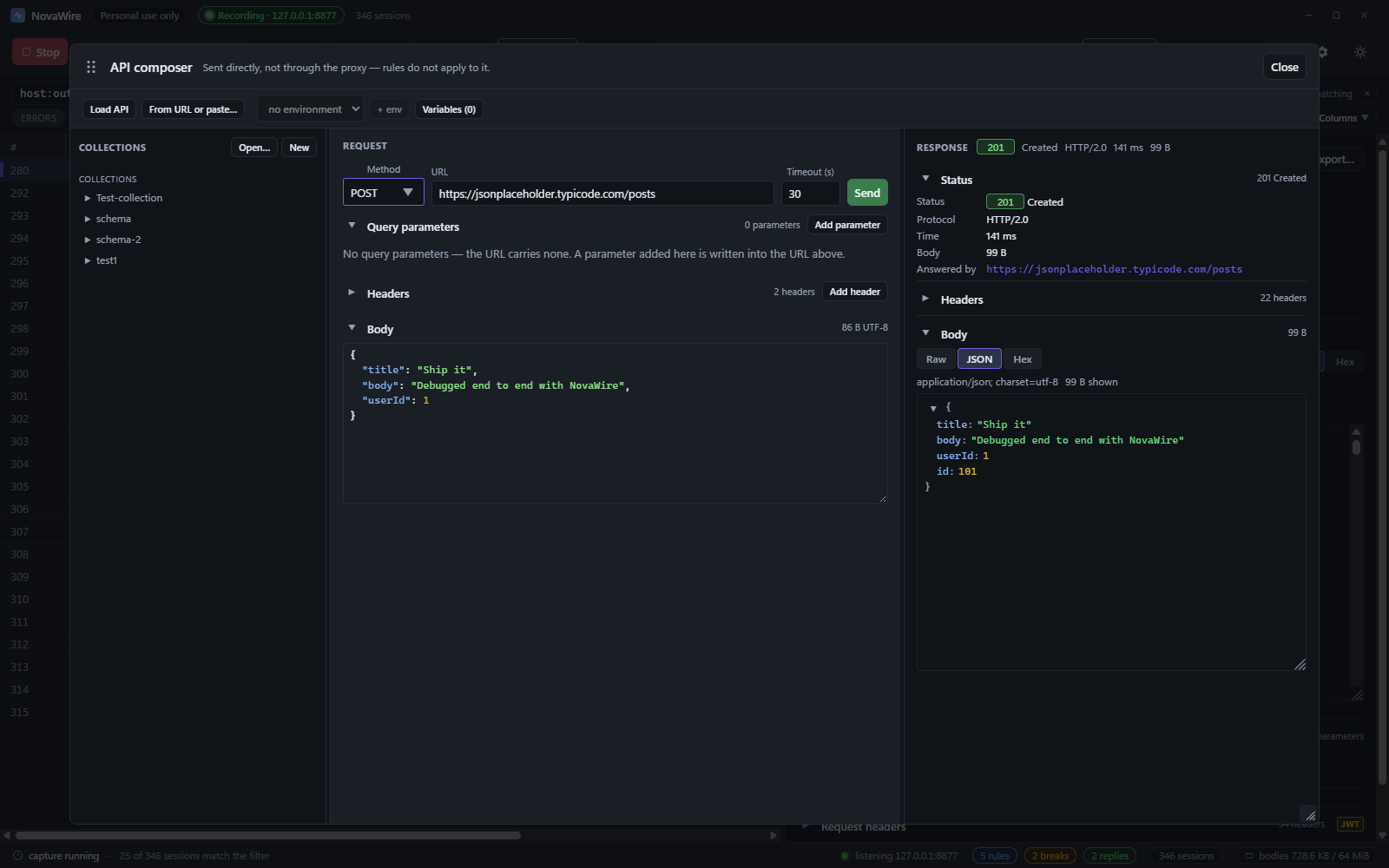Click From URL or paste button
This screenshot has height=868, width=1389.
[x=193, y=109]
